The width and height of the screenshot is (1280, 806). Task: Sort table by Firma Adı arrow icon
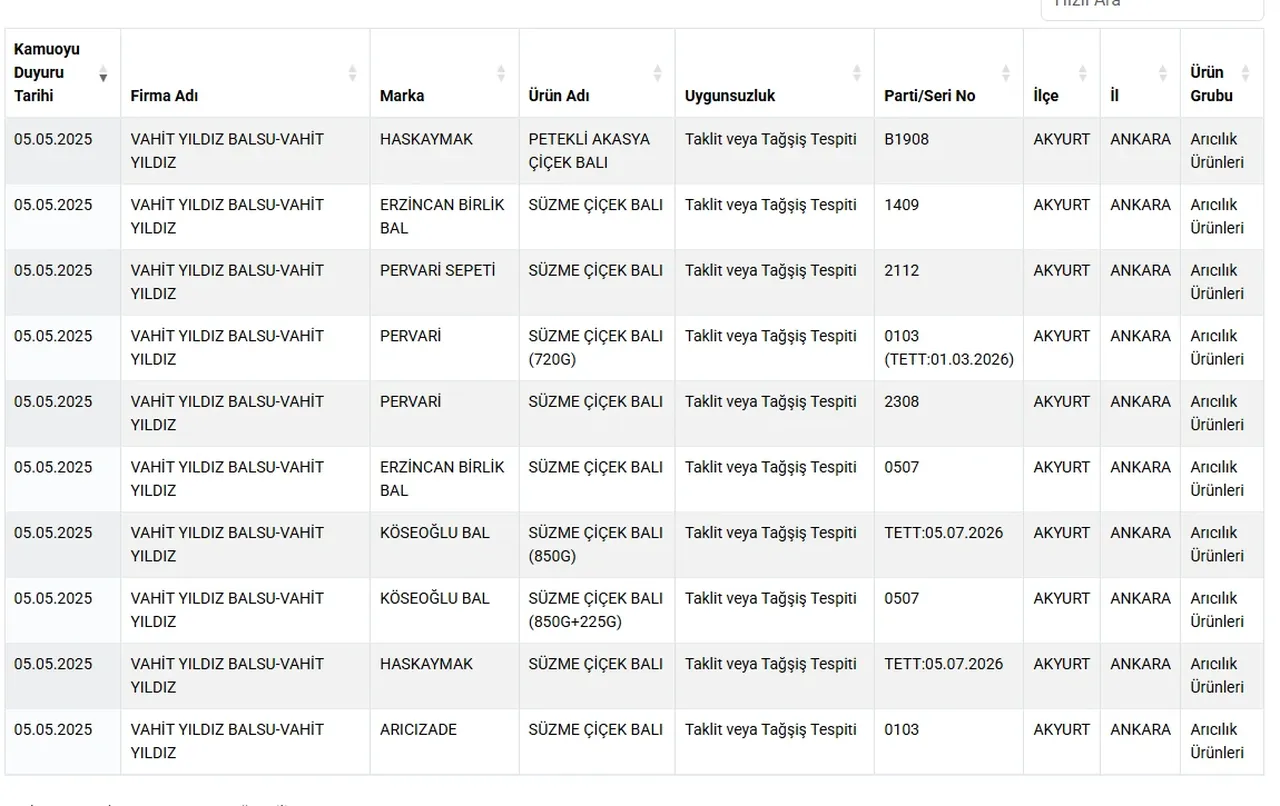click(352, 73)
